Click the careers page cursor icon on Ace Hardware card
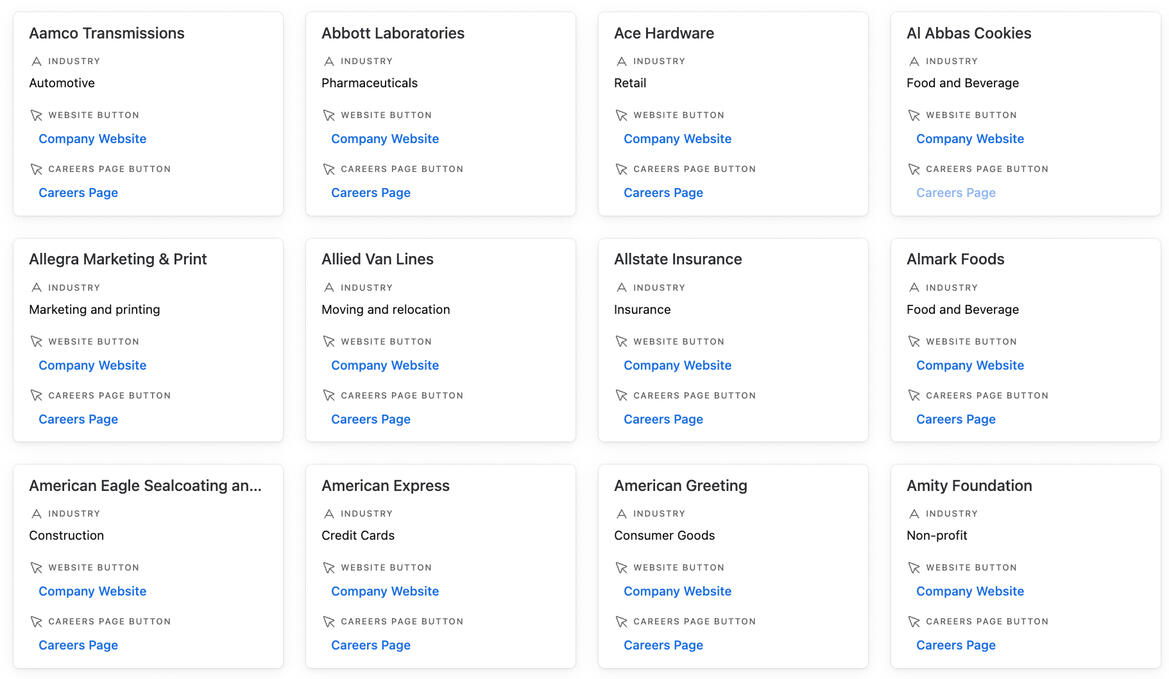The image size is (1169, 679). (621, 170)
